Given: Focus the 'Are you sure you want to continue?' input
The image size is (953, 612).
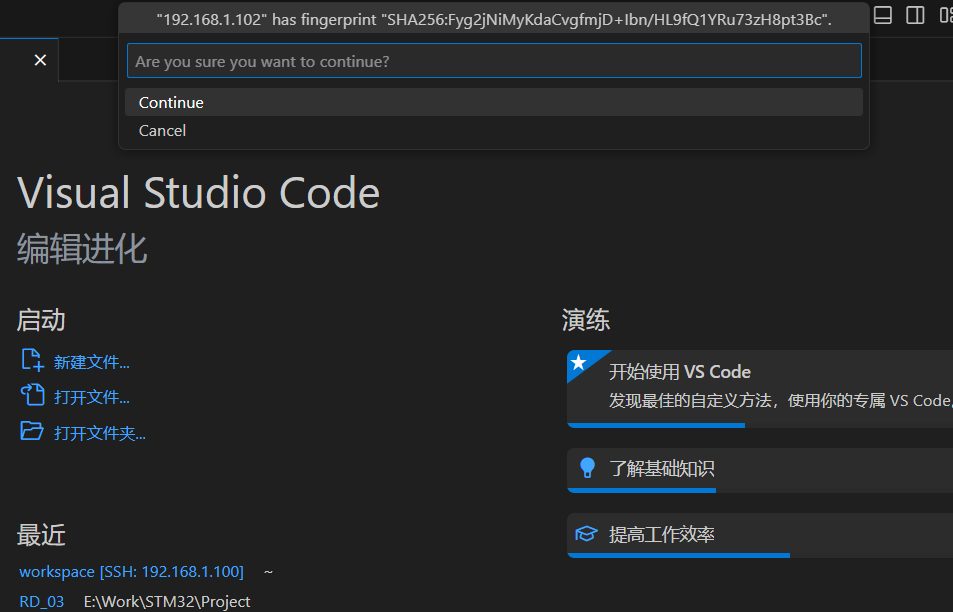Looking at the screenshot, I should tap(494, 61).
